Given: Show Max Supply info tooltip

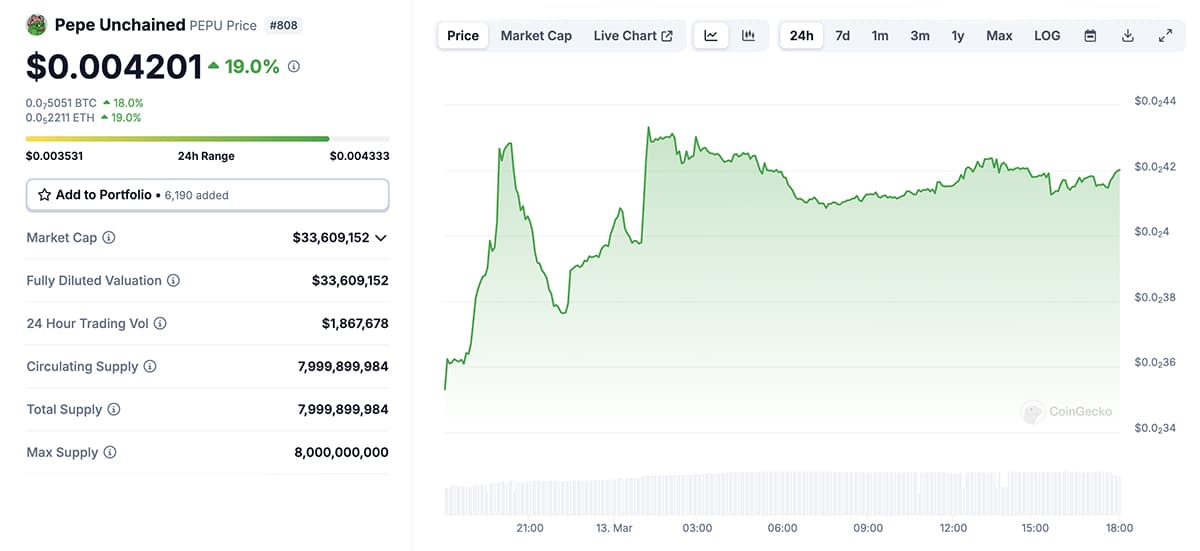Looking at the screenshot, I should pos(110,453).
